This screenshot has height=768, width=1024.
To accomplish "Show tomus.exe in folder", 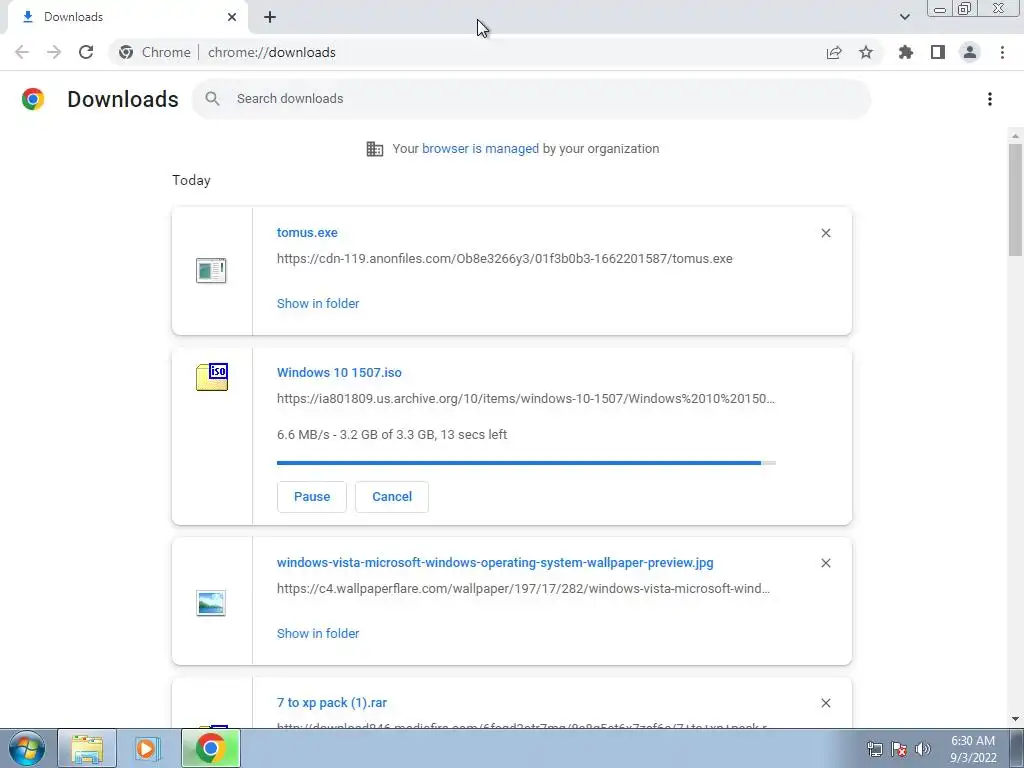I will 318,303.
